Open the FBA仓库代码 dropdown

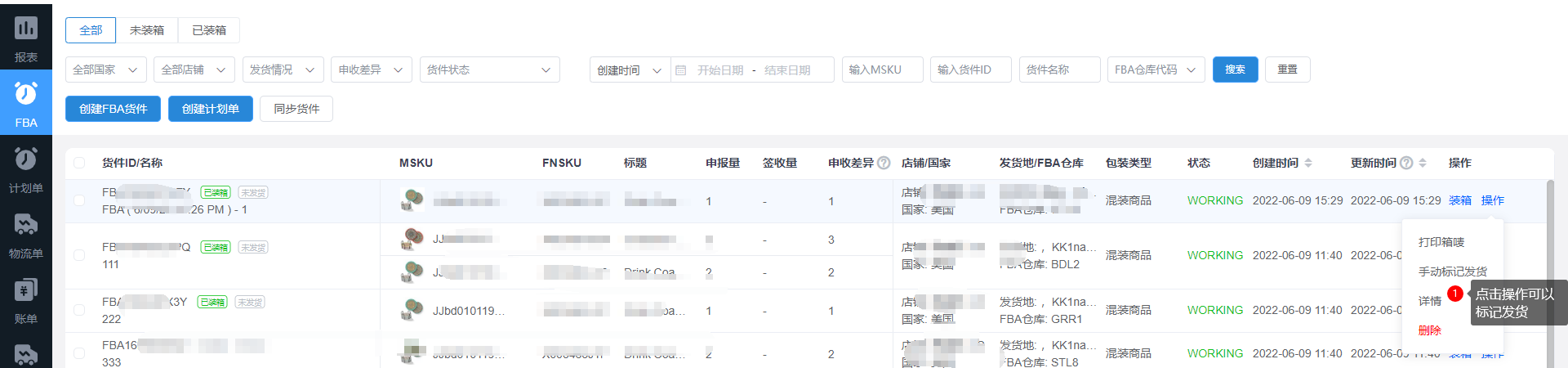(1156, 70)
